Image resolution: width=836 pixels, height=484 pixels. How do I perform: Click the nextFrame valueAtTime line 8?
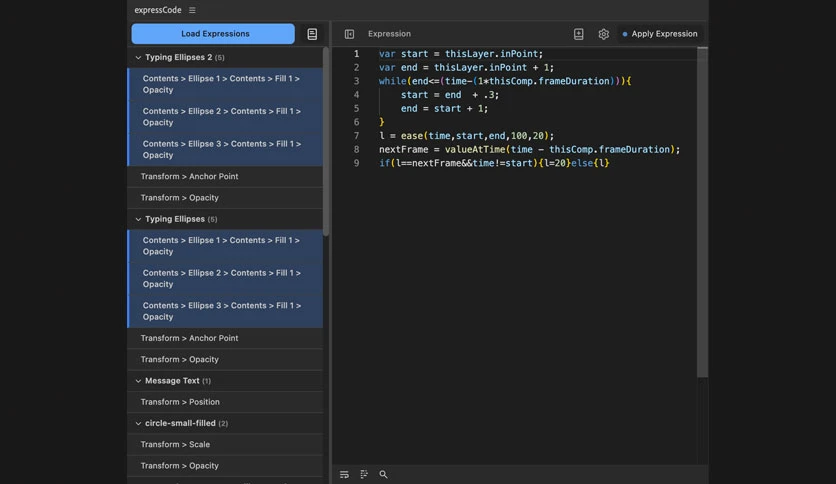529,150
